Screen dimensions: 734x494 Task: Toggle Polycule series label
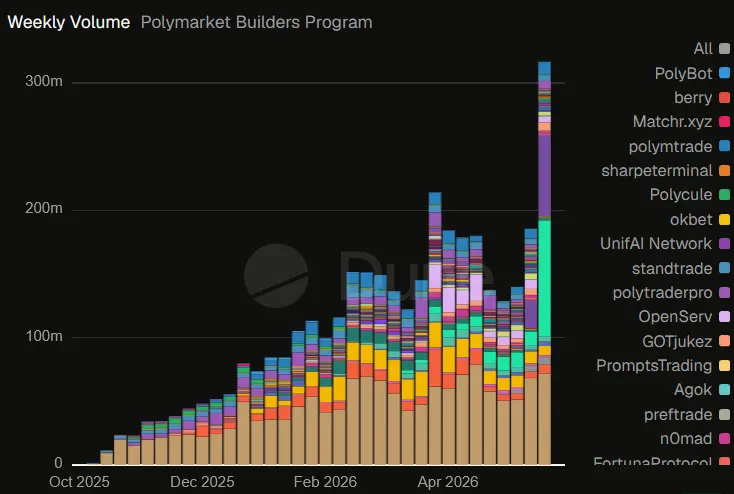click(681, 195)
